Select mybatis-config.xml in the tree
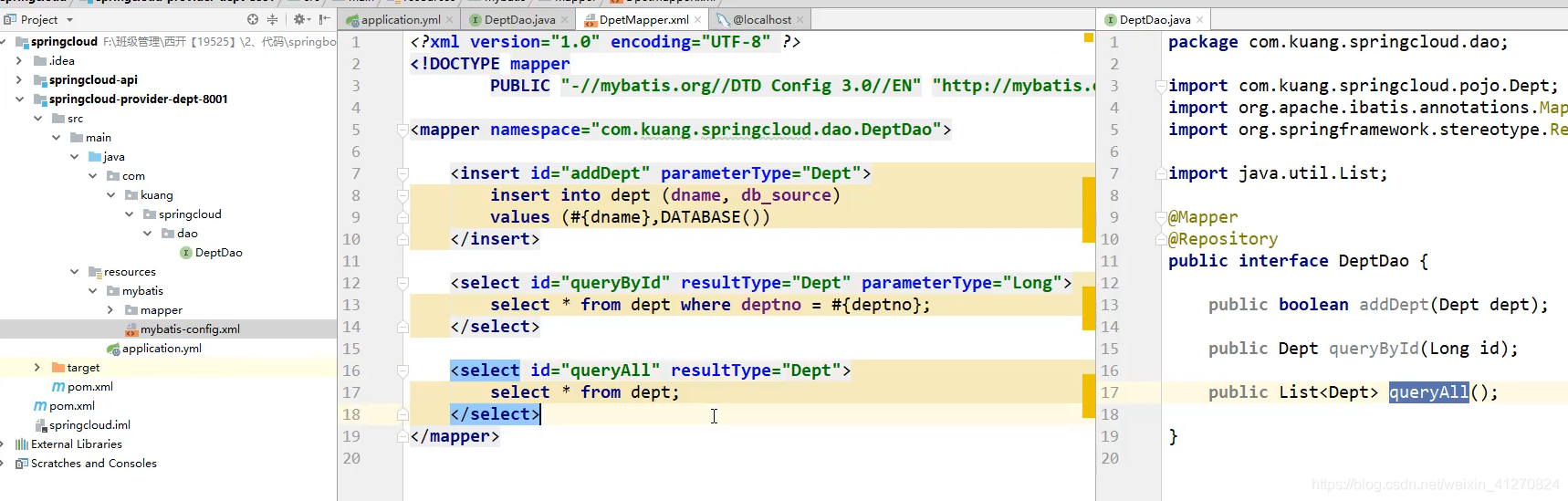Image resolution: width=1568 pixels, height=501 pixels. click(190, 329)
